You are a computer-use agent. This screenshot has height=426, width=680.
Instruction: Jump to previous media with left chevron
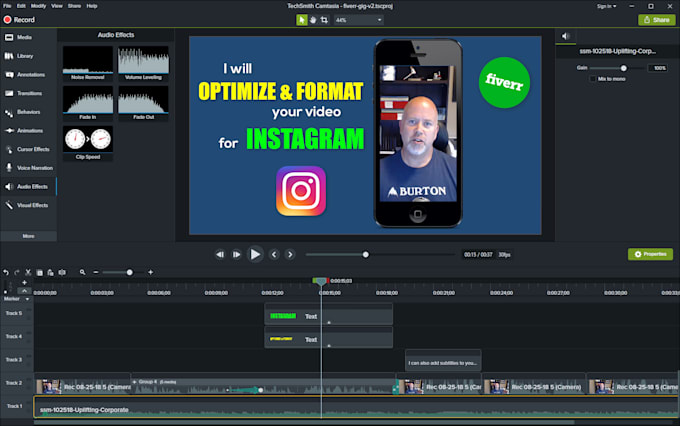pos(274,255)
